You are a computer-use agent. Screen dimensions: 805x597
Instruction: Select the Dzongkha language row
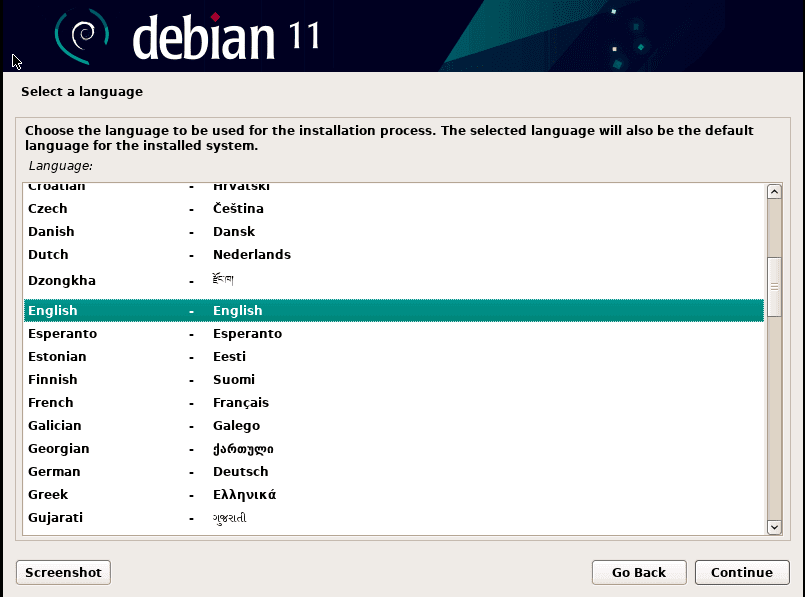[x=394, y=281]
